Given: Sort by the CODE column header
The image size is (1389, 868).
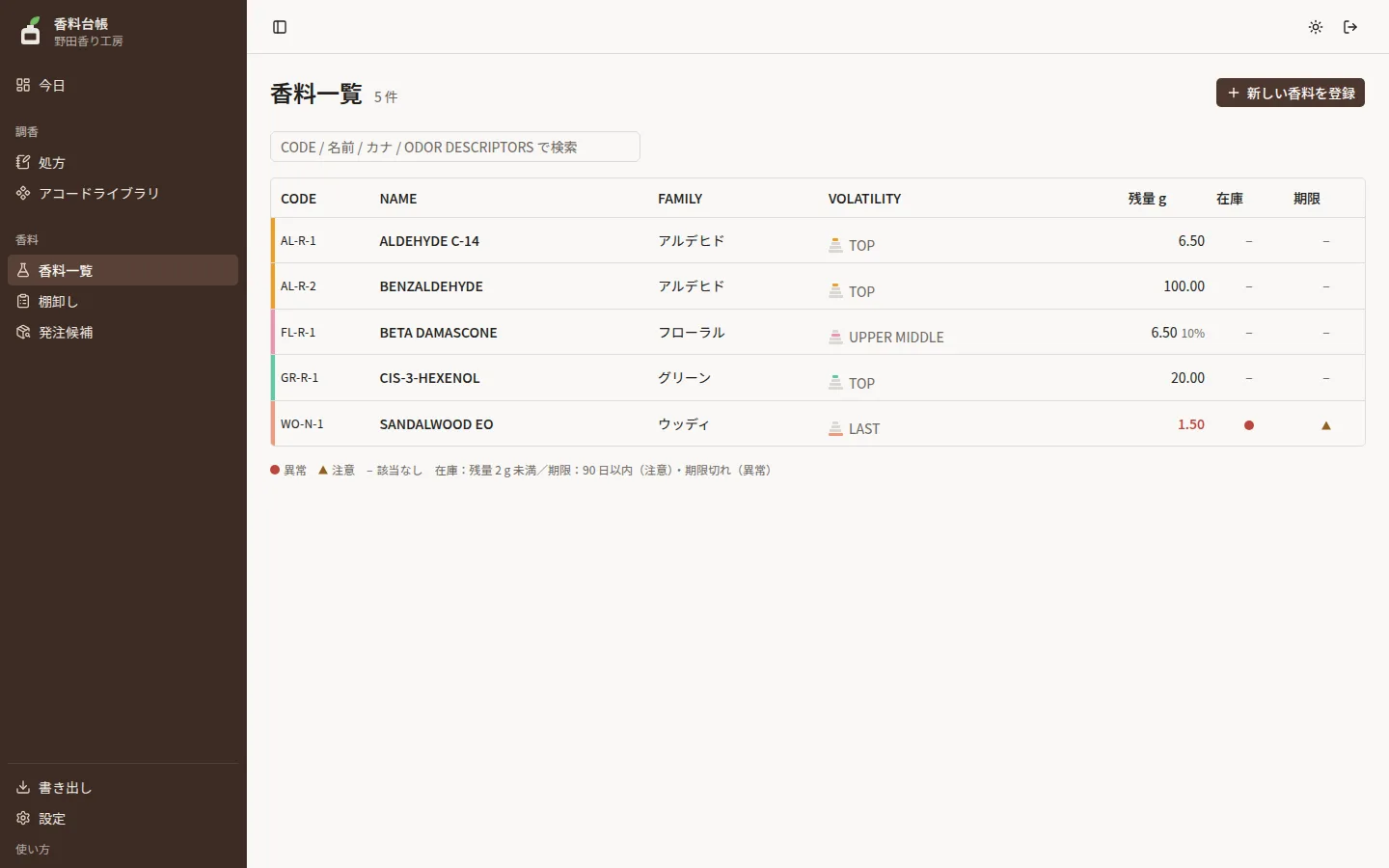Looking at the screenshot, I should tap(298, 199).
